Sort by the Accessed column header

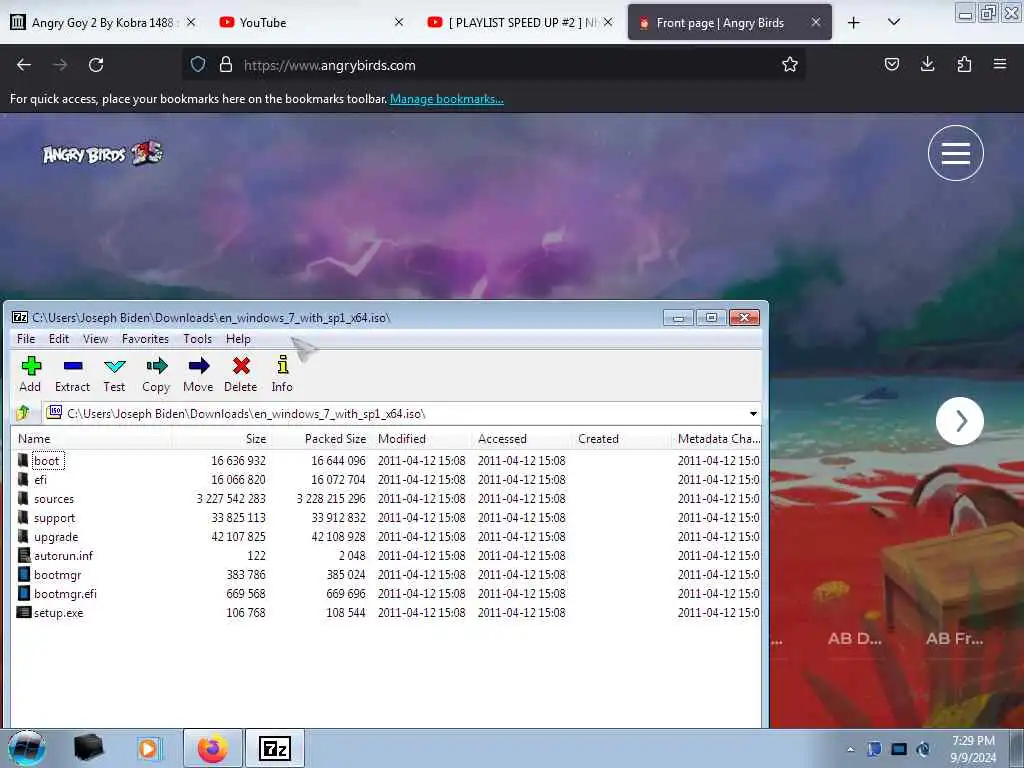[x=521, y=439]
